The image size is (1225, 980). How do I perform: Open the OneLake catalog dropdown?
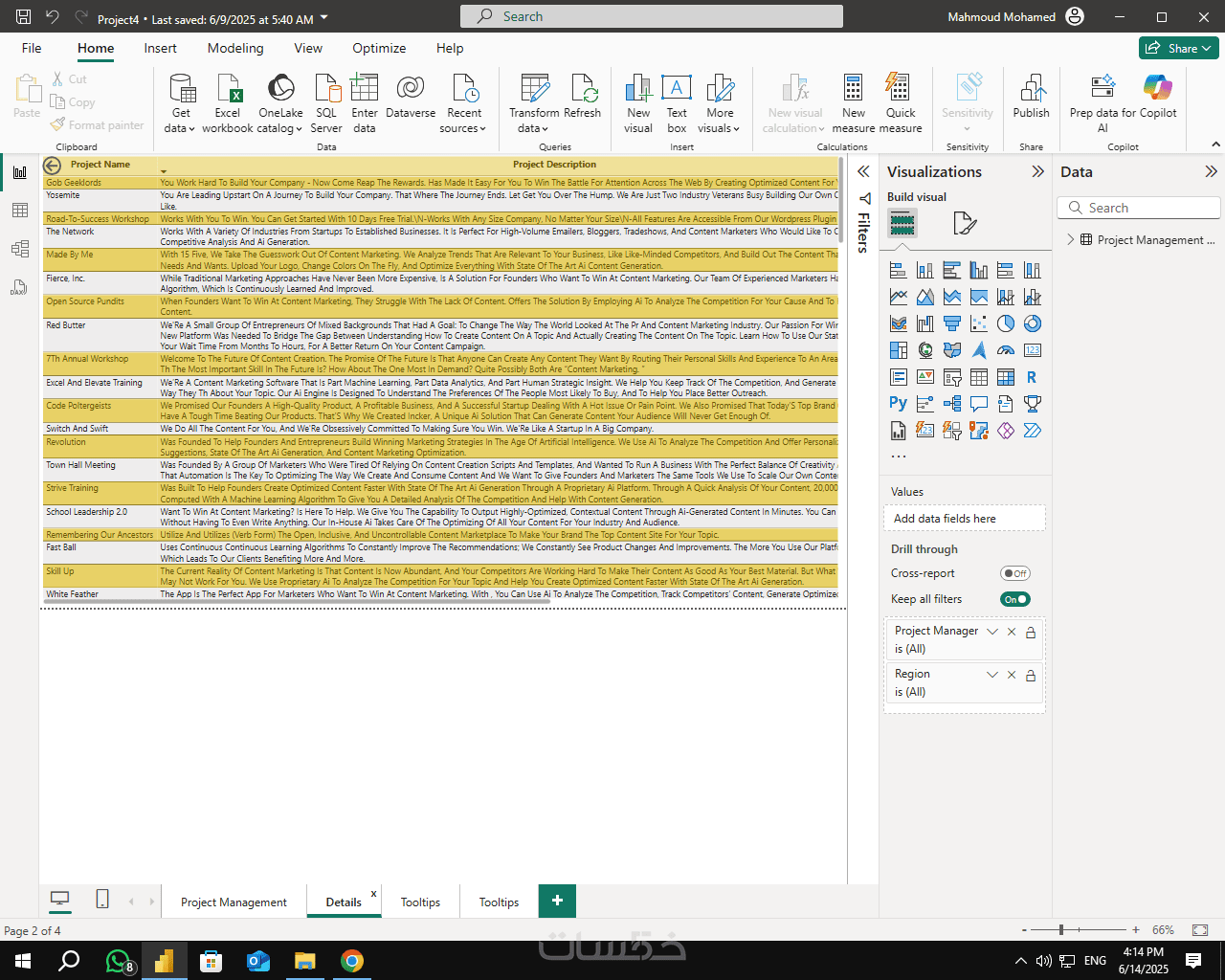[280, 103]
